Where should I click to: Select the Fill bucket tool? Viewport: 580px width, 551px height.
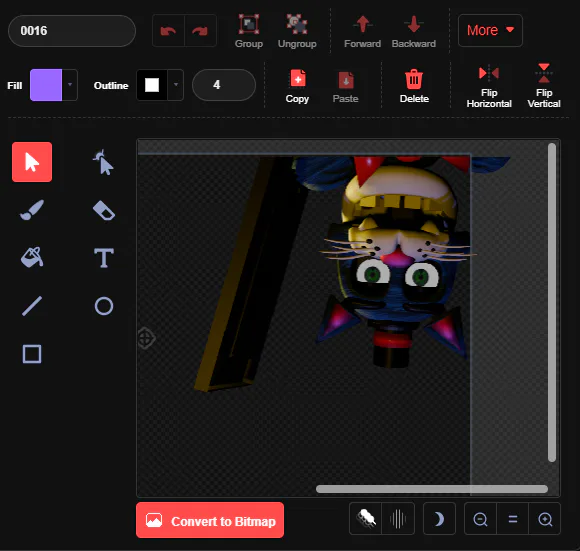[x=32, y=258]
